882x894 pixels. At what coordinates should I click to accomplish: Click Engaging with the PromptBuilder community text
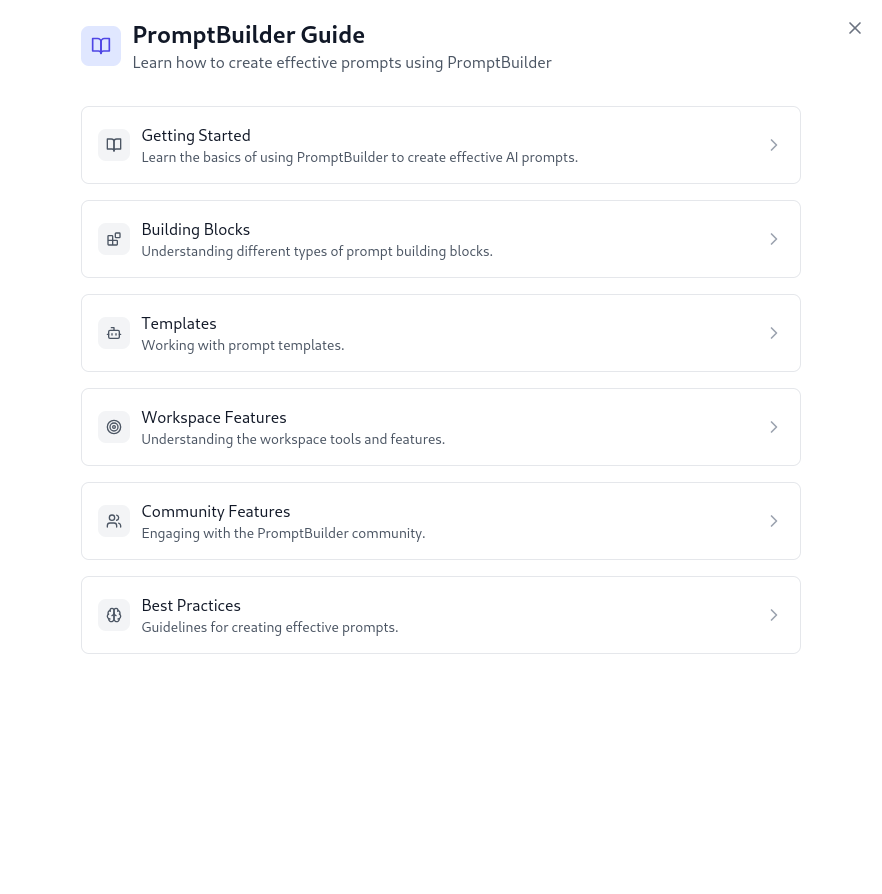pos(283,534)
